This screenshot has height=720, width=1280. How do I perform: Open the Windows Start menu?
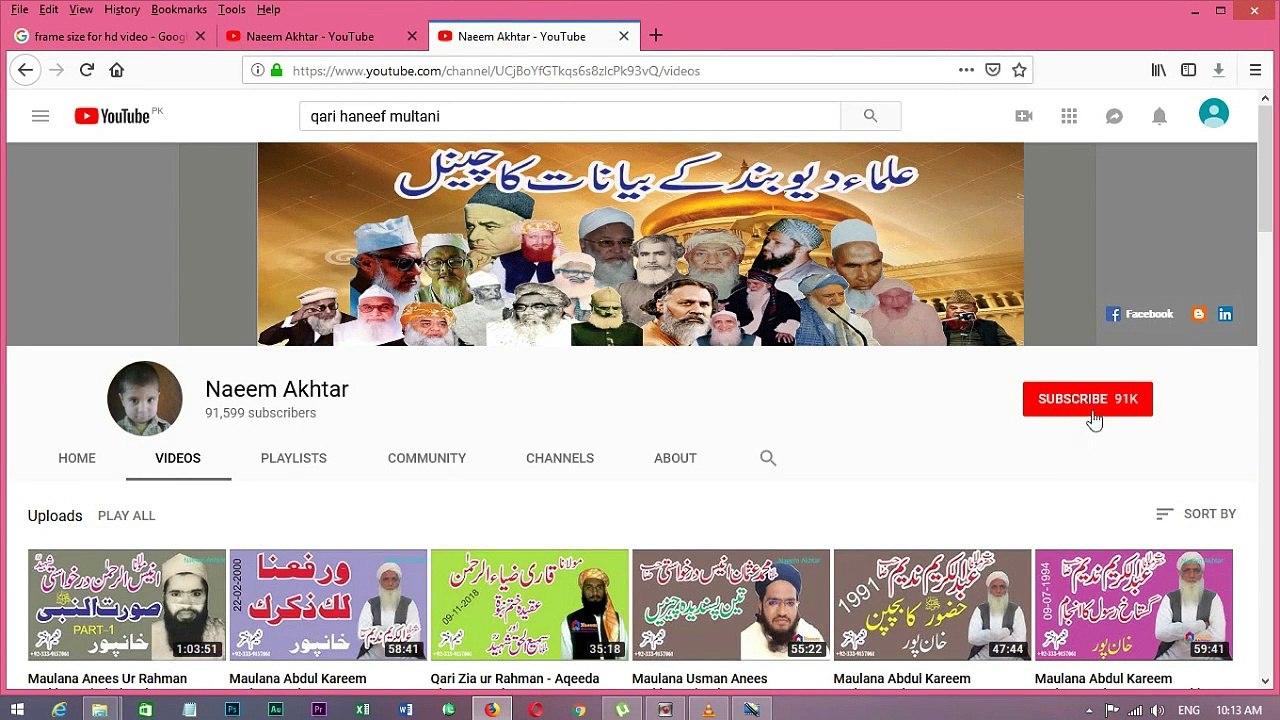[17, 710]
